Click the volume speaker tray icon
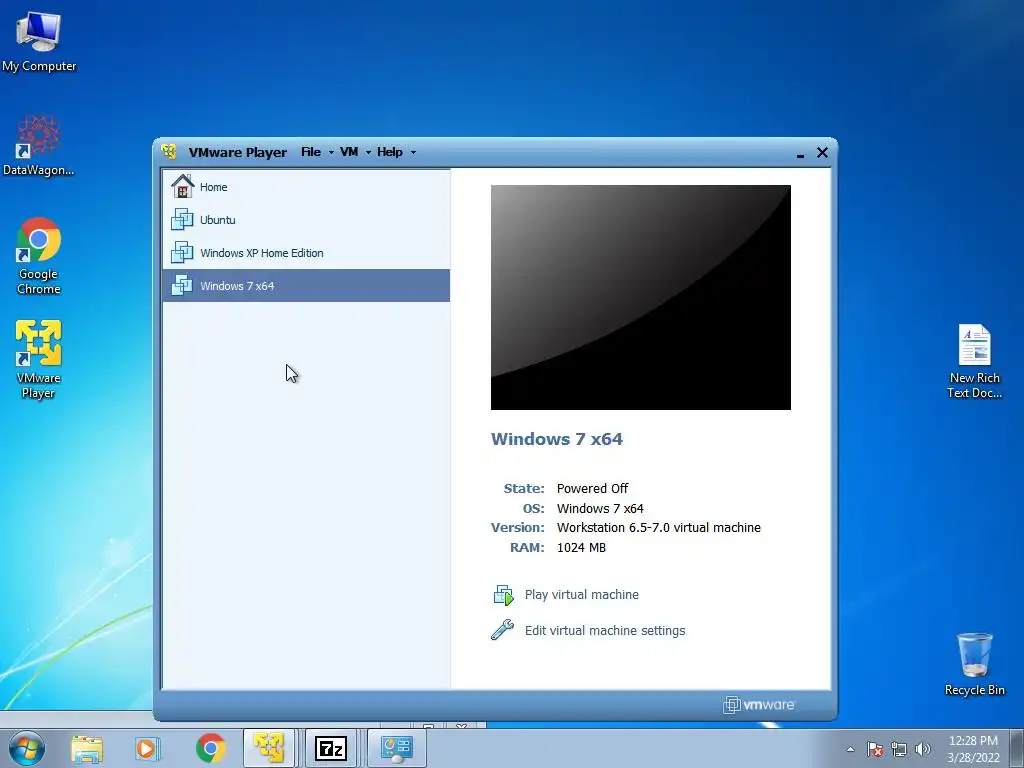Image resolution: width=1024 pixels, height=768 pixels. (x=923, y=749)
